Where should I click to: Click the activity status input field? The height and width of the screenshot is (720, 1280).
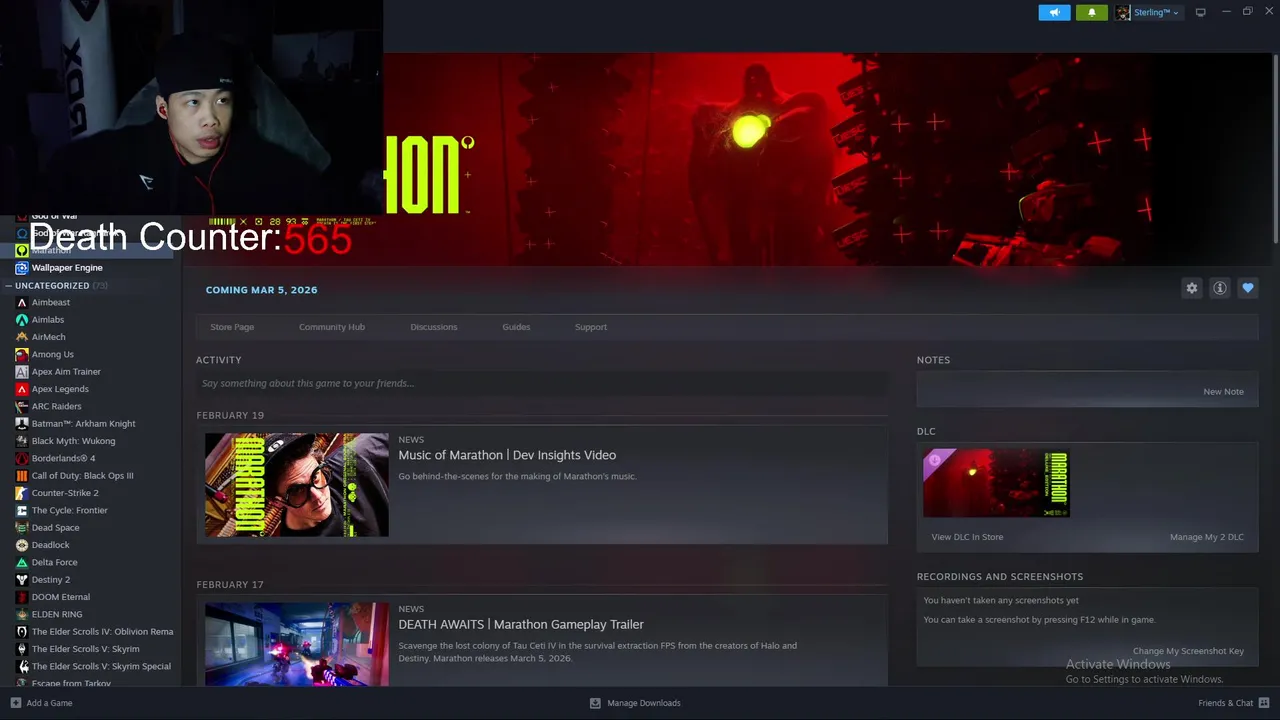click(x=542, y=383)
